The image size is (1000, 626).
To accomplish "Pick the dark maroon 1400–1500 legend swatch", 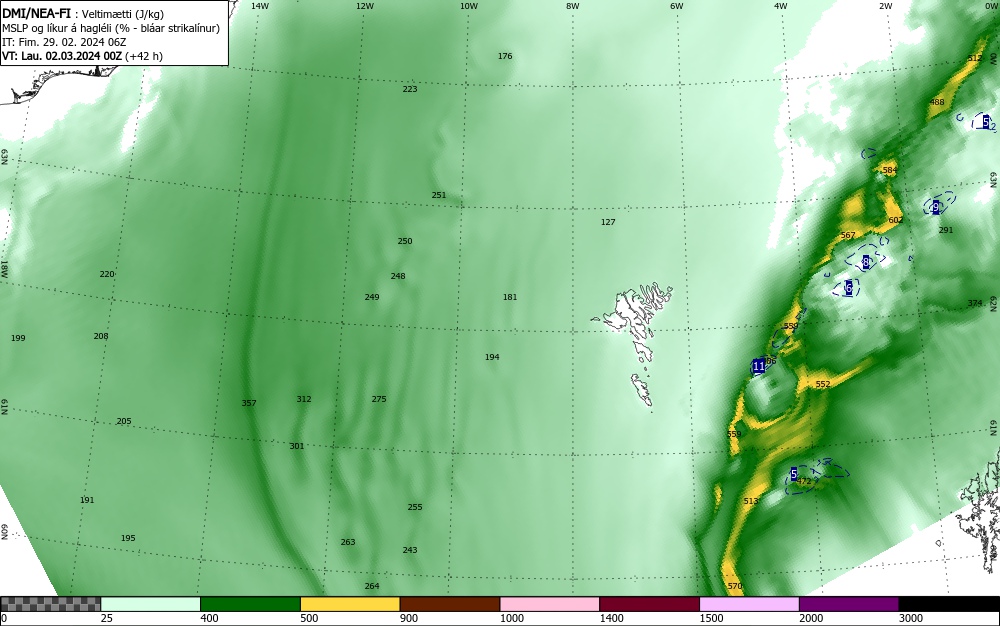I will pyautogui.click(x=649, y=604).
